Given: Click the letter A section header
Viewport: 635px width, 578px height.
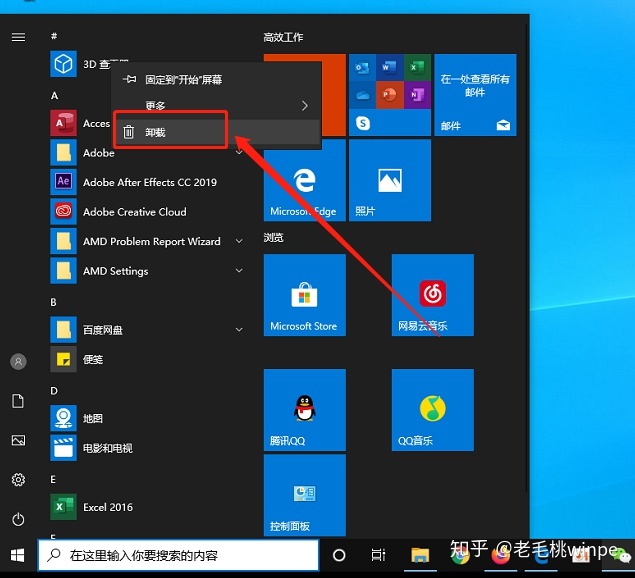Looking at the screenshot, I should [54, 96].
